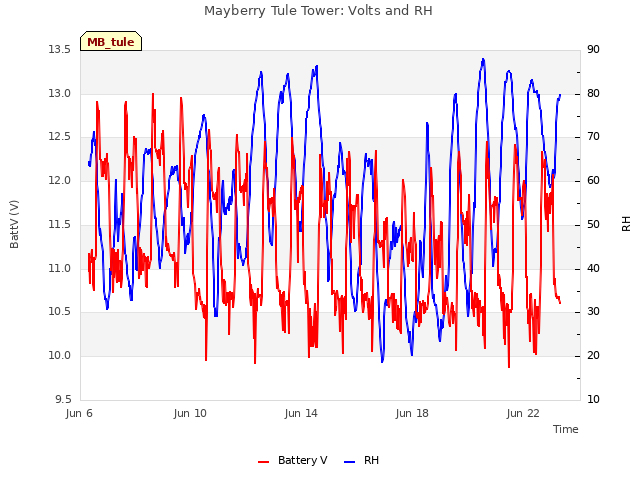
Task: Click the 50 right axis value
Action: (x=593, y=224)
